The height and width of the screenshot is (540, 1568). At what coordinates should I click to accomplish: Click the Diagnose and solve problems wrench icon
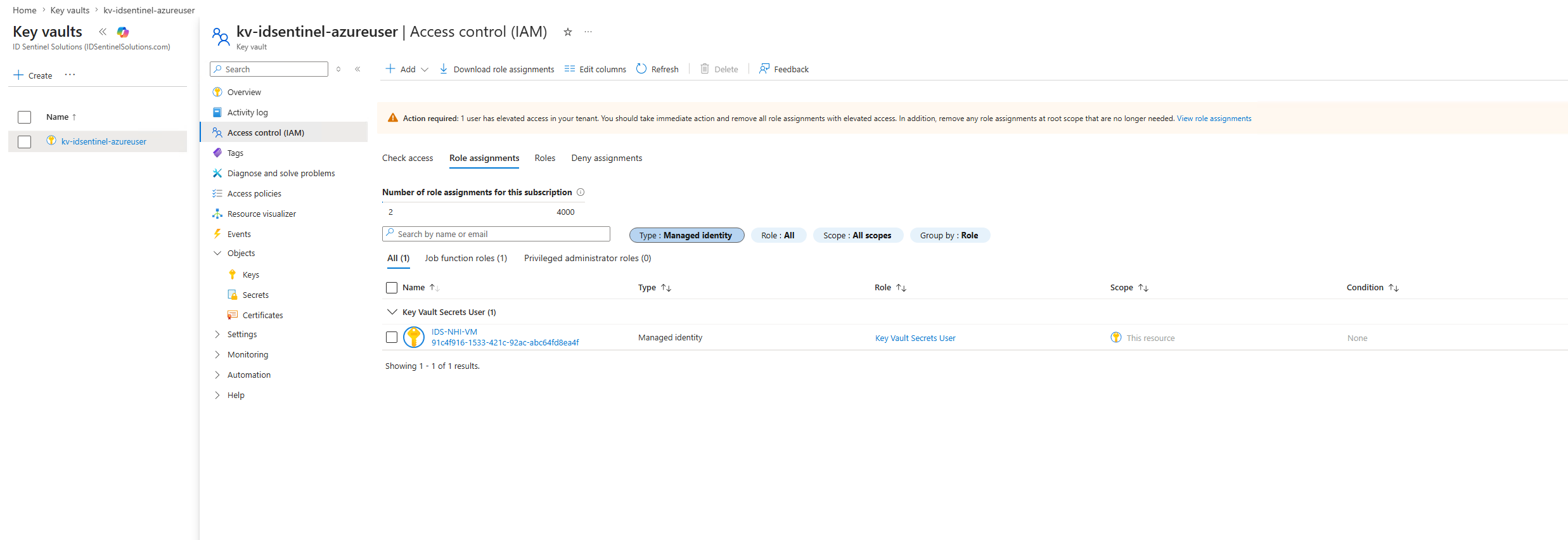point(217,173)
